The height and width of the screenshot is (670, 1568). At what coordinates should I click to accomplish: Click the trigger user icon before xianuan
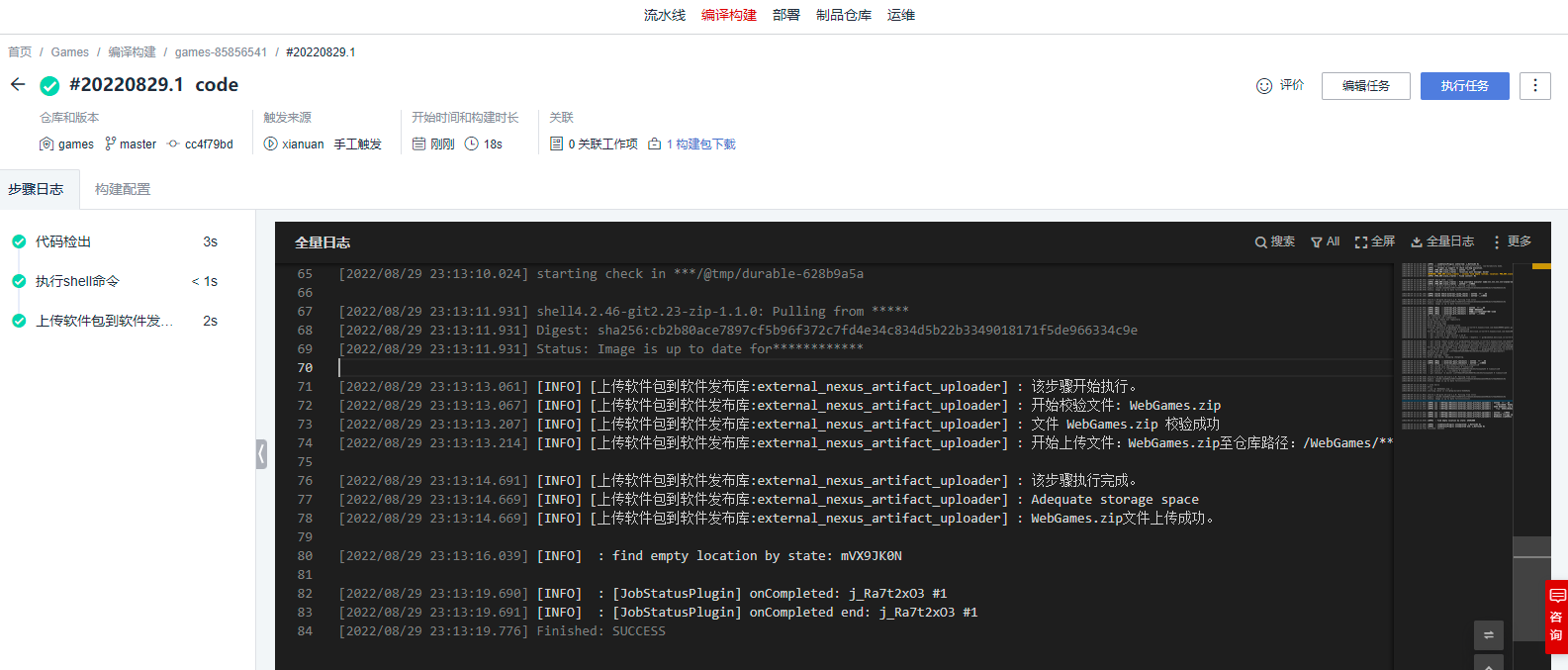click(270, 144)
